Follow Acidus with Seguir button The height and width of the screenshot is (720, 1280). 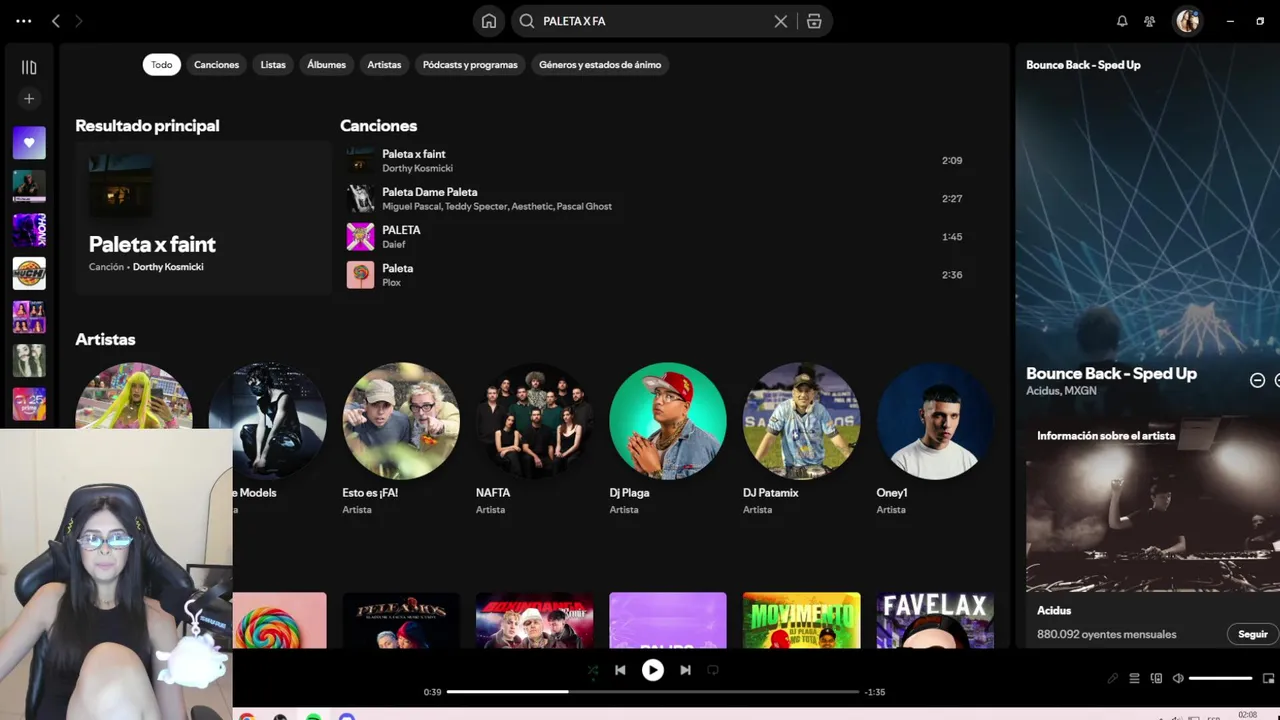pos(1252,634)
